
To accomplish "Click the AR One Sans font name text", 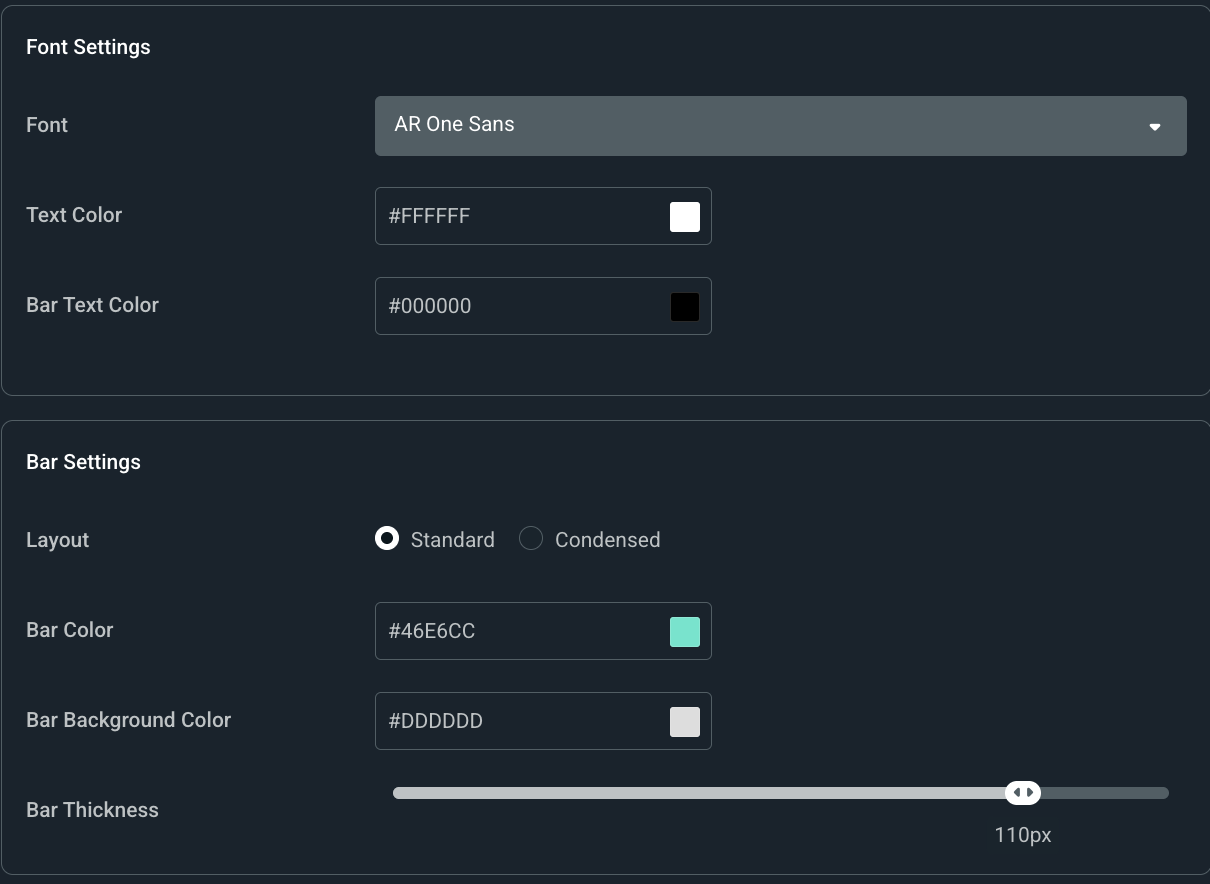I will pyautogui.click(x=454, y=124).
